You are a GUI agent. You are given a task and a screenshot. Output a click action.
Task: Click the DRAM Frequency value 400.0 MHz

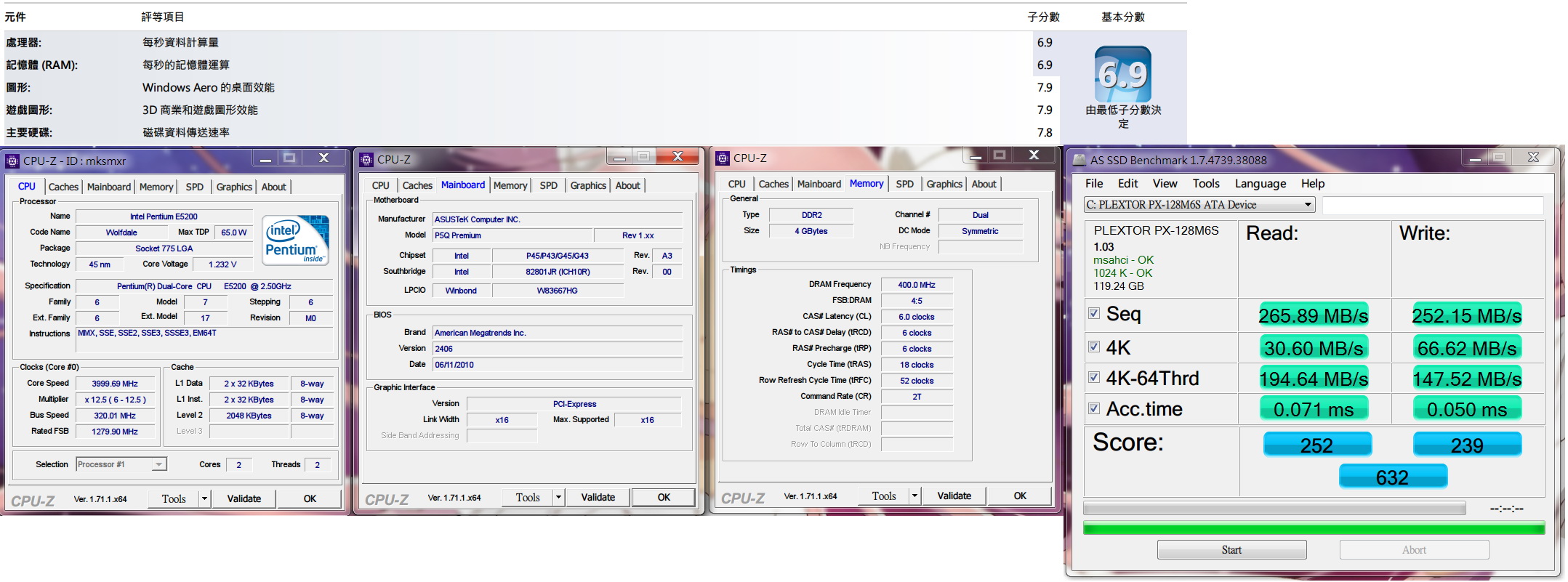[916, 285]
